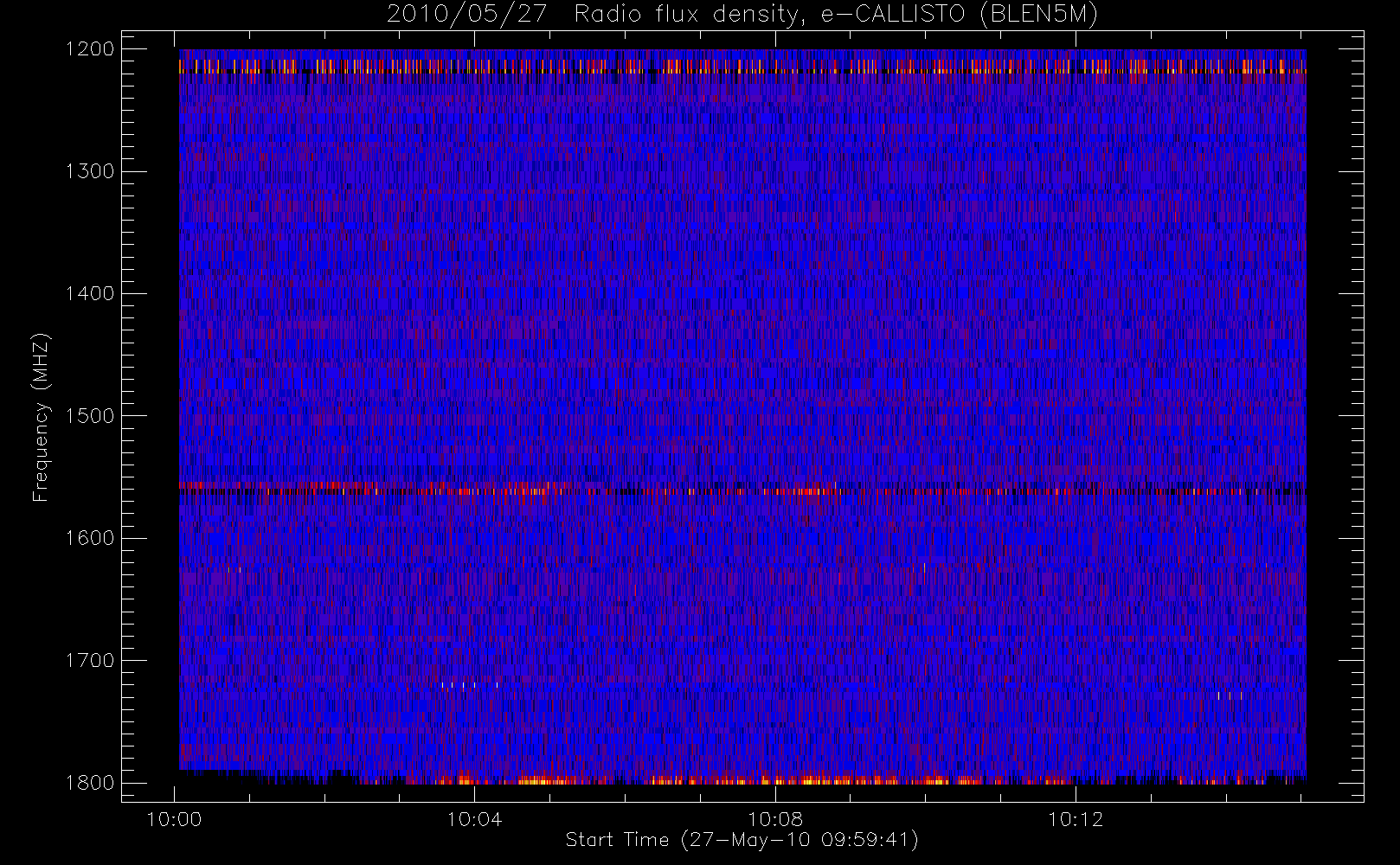Click the plot title mentioning e-CALLISTO (BLEN5M)

point(742,15)
